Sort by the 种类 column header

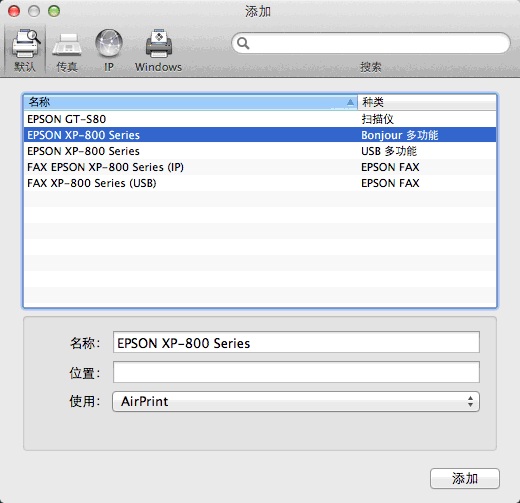point(427,102)
